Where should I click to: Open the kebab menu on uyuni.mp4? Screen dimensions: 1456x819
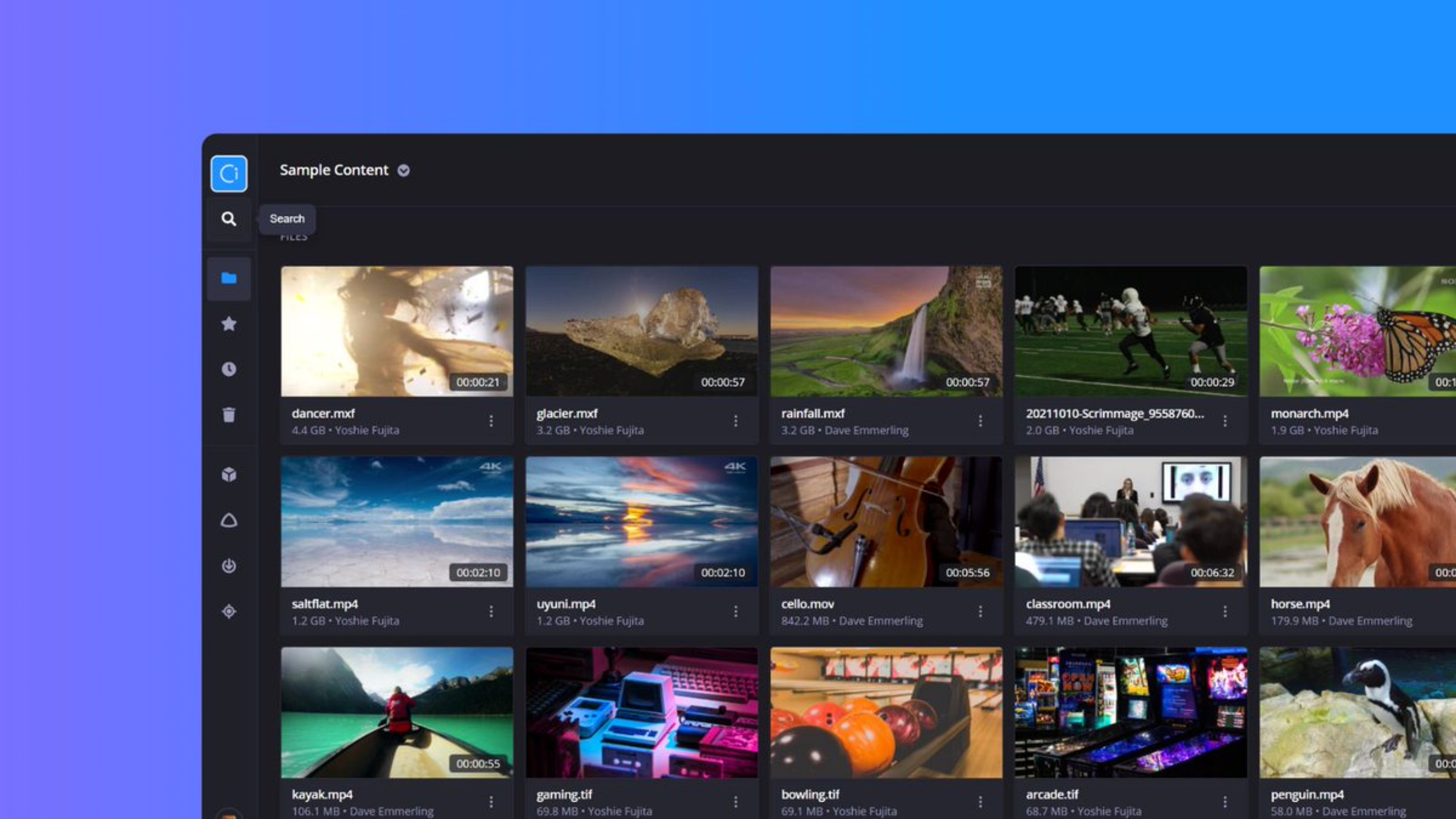pos(736,611)
